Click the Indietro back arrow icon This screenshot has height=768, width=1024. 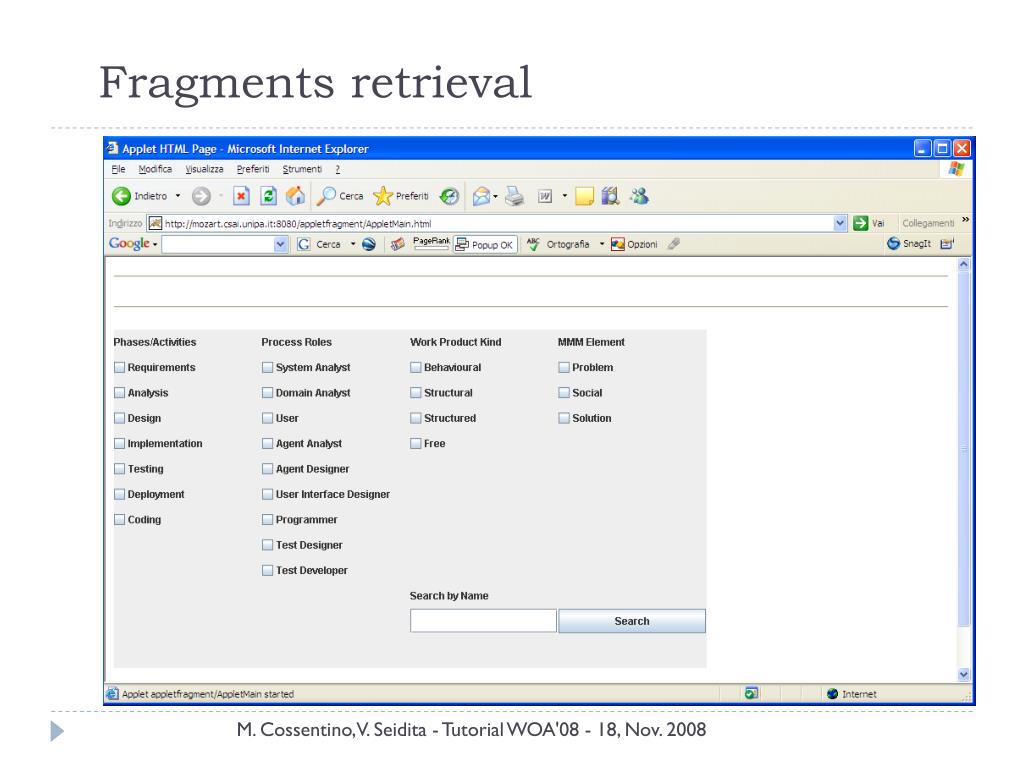tap(121, 196)
